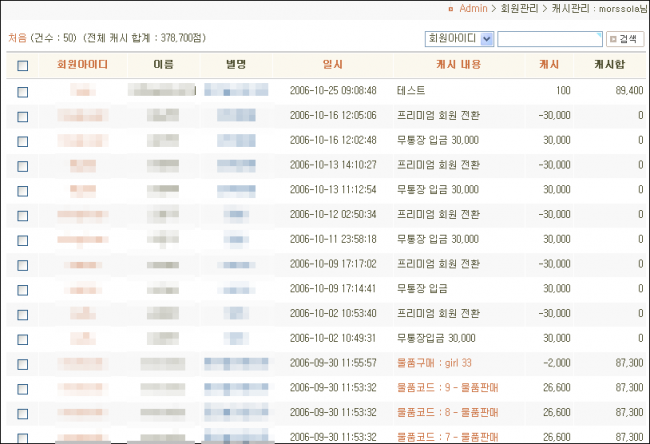The height and width of the screenshot is (444, 650).
Task: Click the Admin home breadcrumb icon
Action: [450, 8]
